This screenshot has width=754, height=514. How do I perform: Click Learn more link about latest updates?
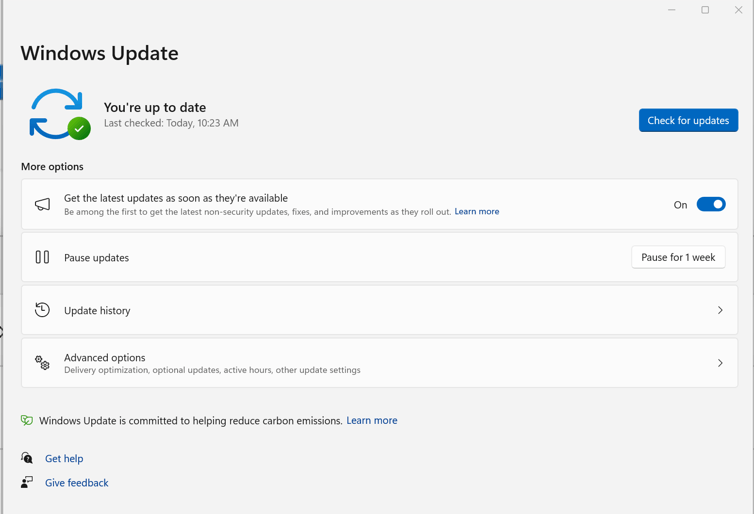pos(477,212)
